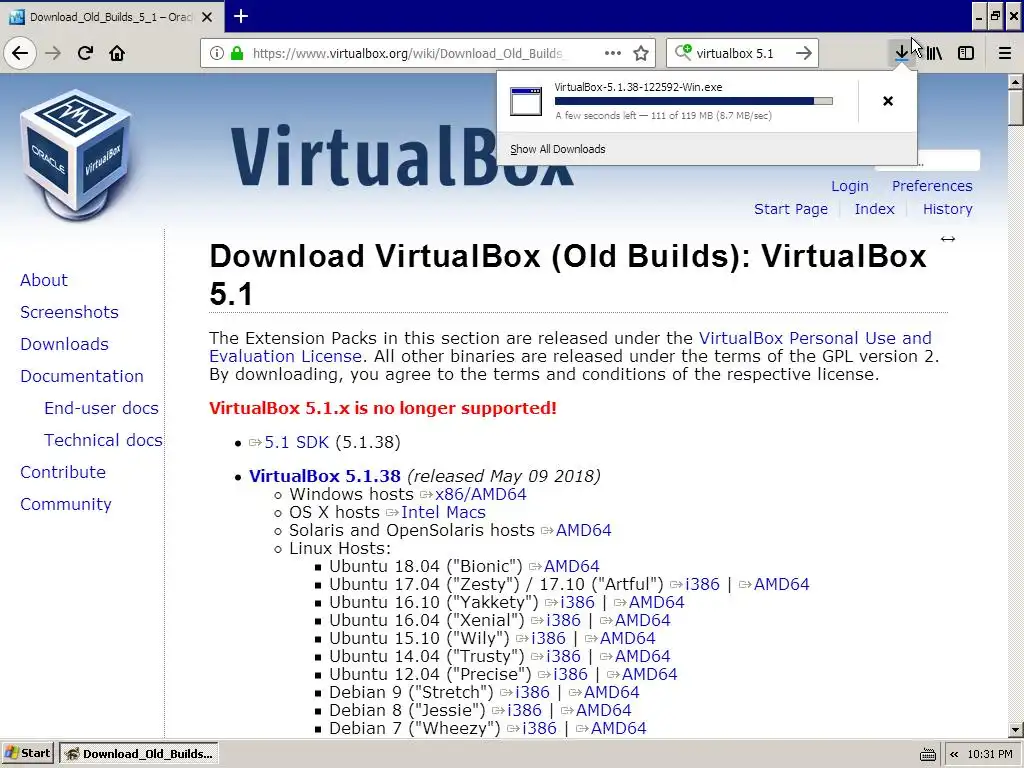1024x768 pixels.
Task: Click Show All Downloads
Action: point(558,149)
